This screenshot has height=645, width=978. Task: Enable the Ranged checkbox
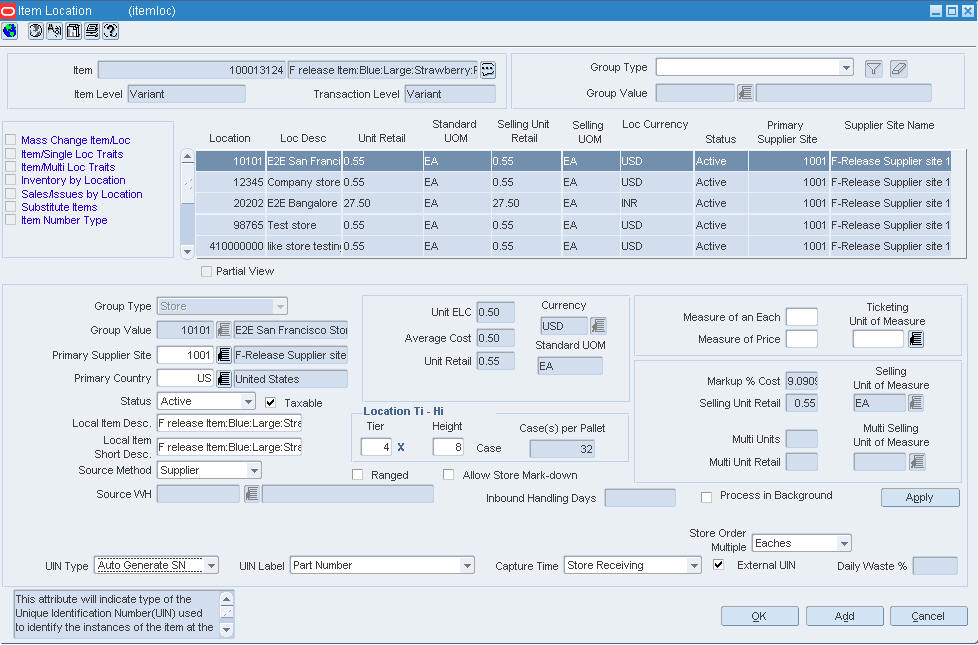click(x=357, y=475)
